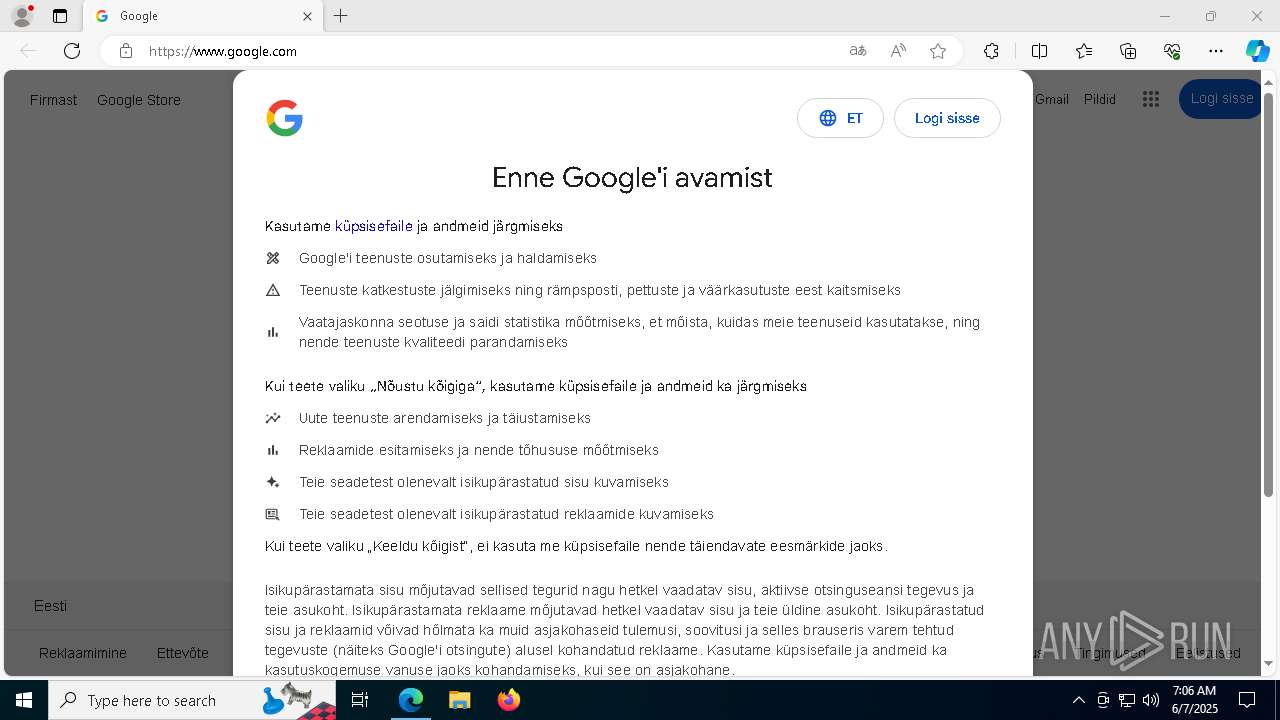The height and width of the screenshot is (720, 1280).
Task: Click Firmast link on Google page
Action: point(53,100)
